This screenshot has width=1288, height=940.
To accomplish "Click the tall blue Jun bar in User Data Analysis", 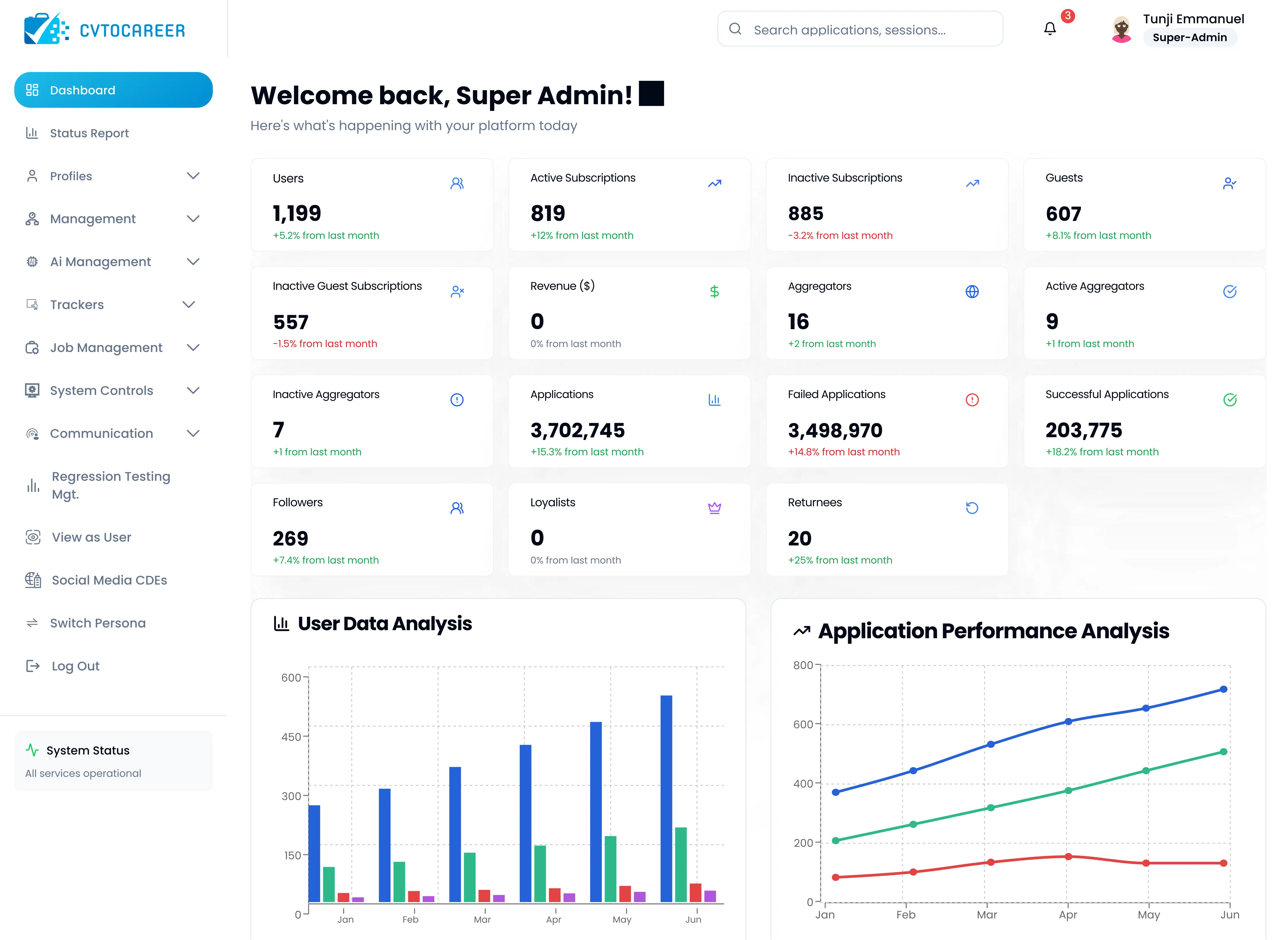I will point(666,798).
